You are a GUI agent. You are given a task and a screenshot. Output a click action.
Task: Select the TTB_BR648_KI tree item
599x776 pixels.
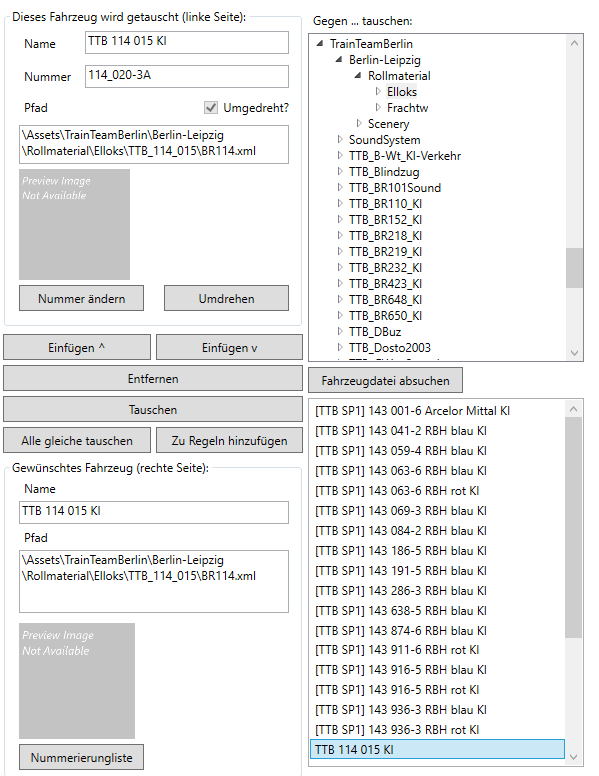(x=385, y=299)
